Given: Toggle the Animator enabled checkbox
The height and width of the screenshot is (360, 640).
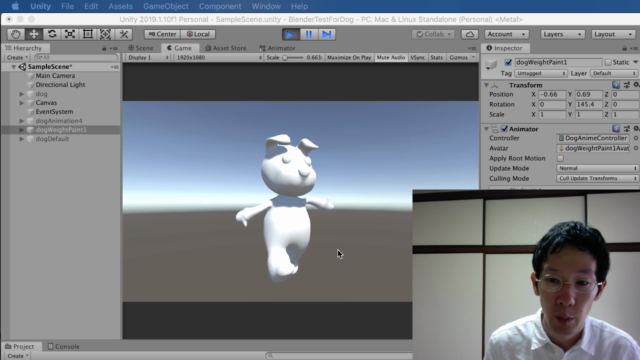Looking at the screenshot, I should pos(504,129).
